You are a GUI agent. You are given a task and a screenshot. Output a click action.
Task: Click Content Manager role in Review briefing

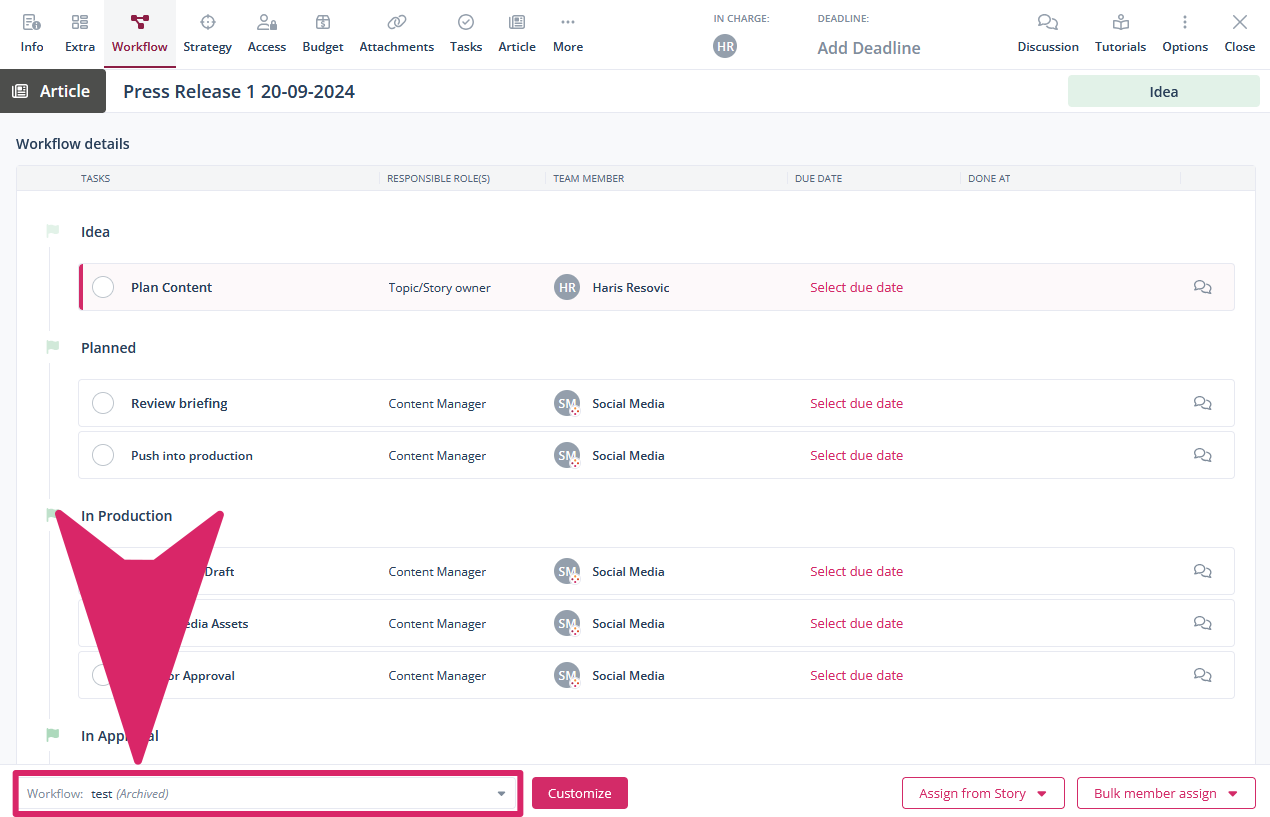point(437,403)
